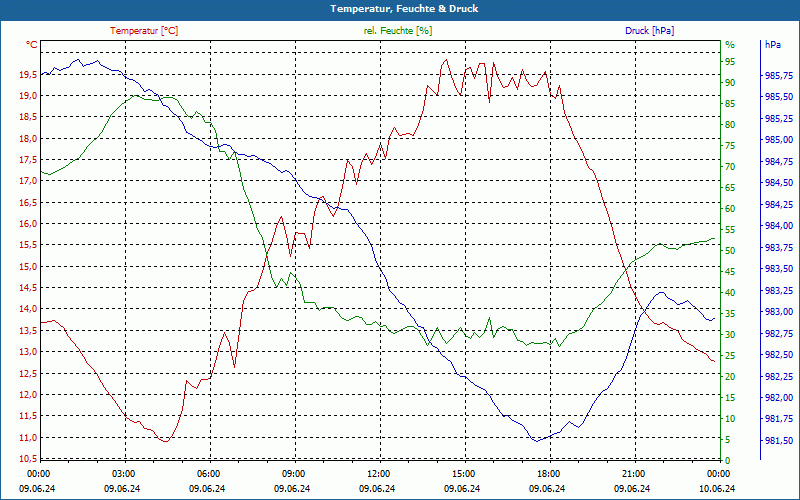800x500 pixels.
Task: Click the '09:00' time axis label
Action: [x=292, y=473]
